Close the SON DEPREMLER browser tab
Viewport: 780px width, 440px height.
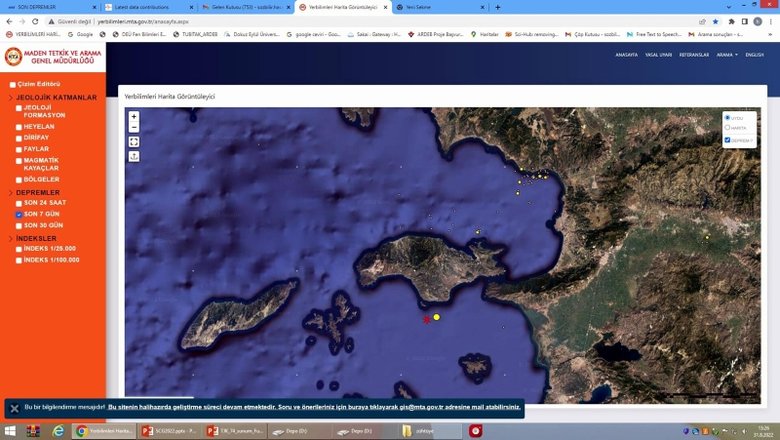(95, 7)
